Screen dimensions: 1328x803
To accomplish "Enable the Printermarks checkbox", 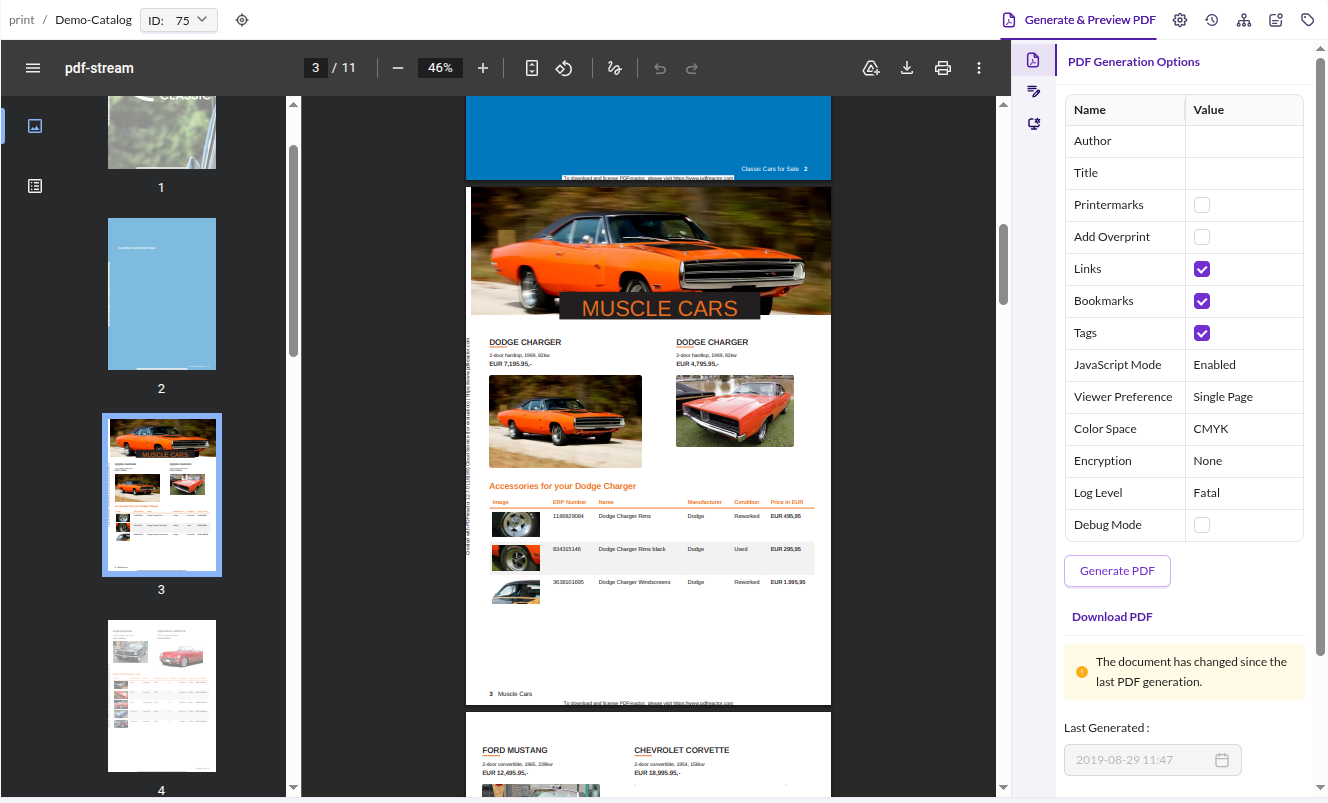I will coord(1202,205).
